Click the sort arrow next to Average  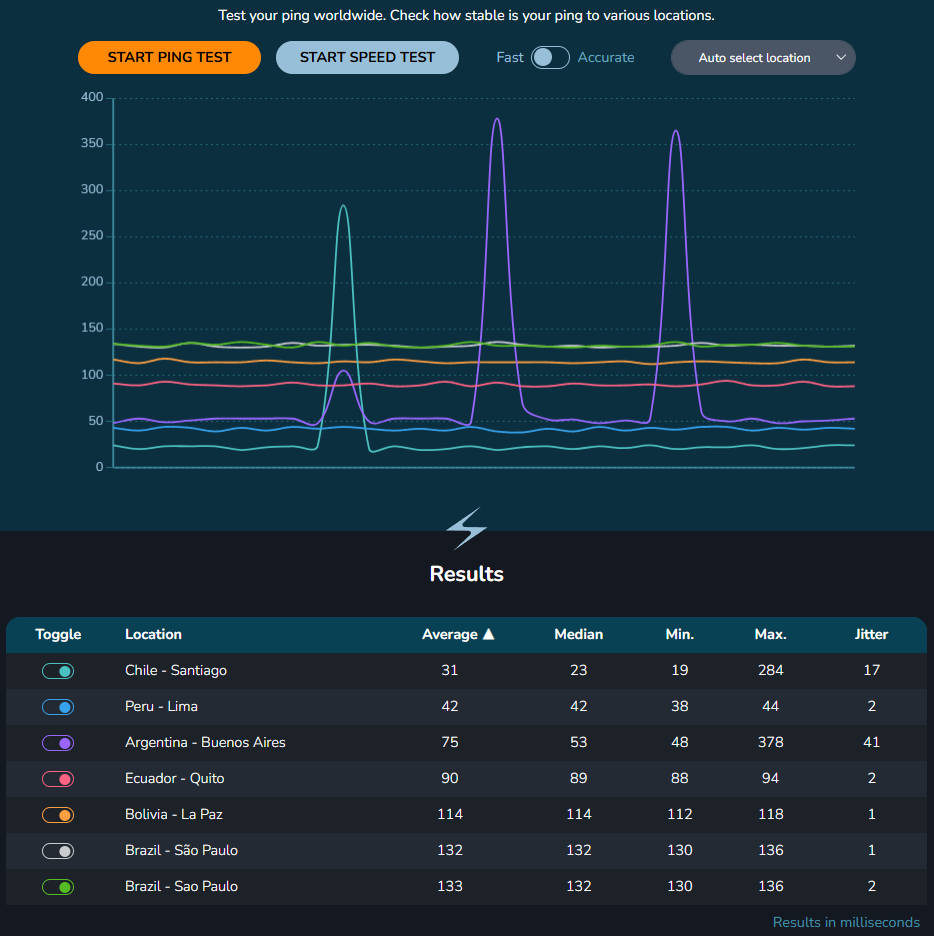pos(487,634)
